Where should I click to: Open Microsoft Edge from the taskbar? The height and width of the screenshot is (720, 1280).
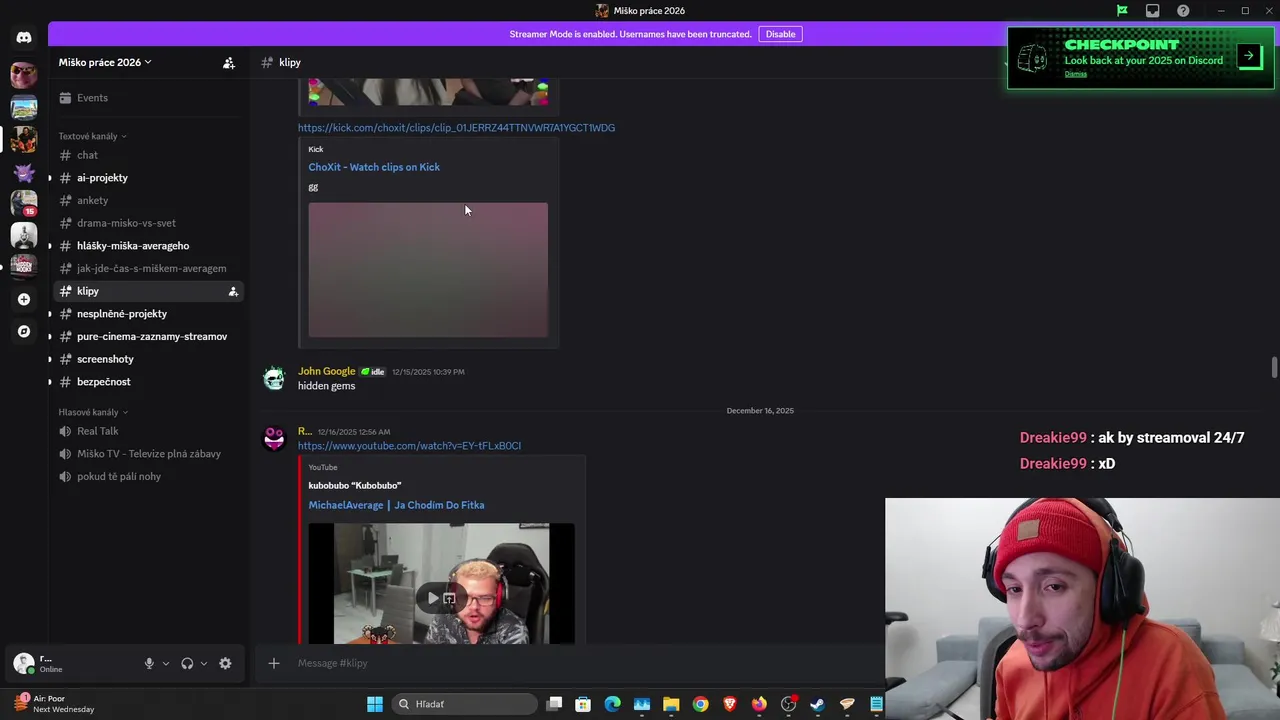click(x=612, y=704)
